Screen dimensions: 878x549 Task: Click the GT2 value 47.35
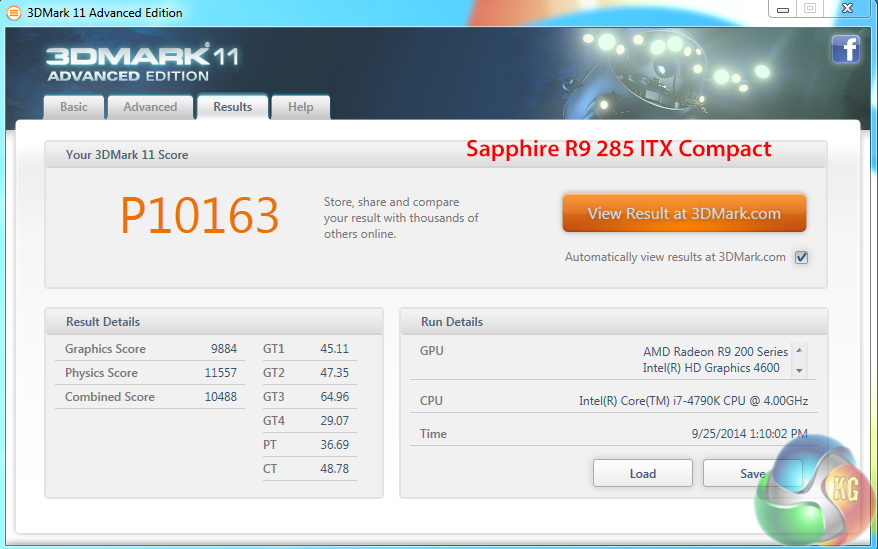pos(334,373)
